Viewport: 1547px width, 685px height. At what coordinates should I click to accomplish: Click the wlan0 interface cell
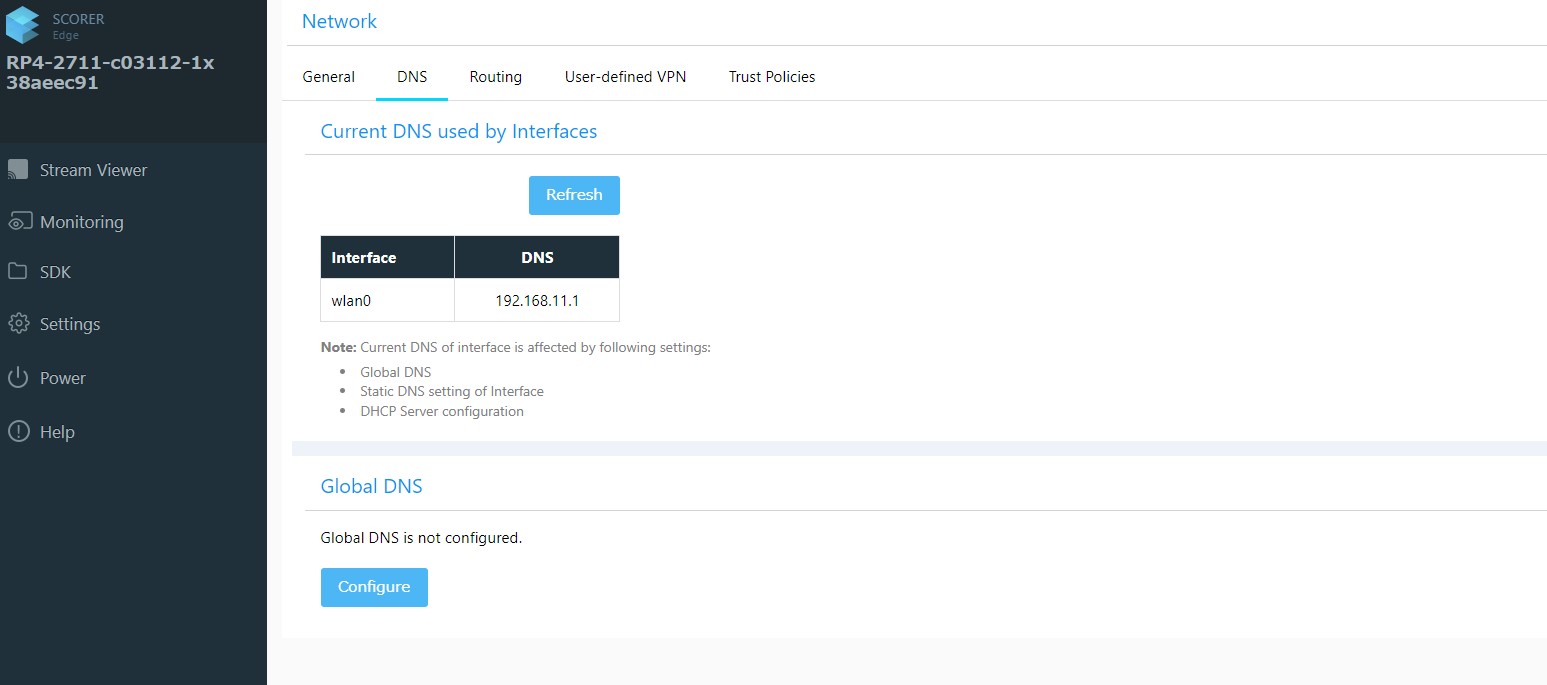point(387,300)
